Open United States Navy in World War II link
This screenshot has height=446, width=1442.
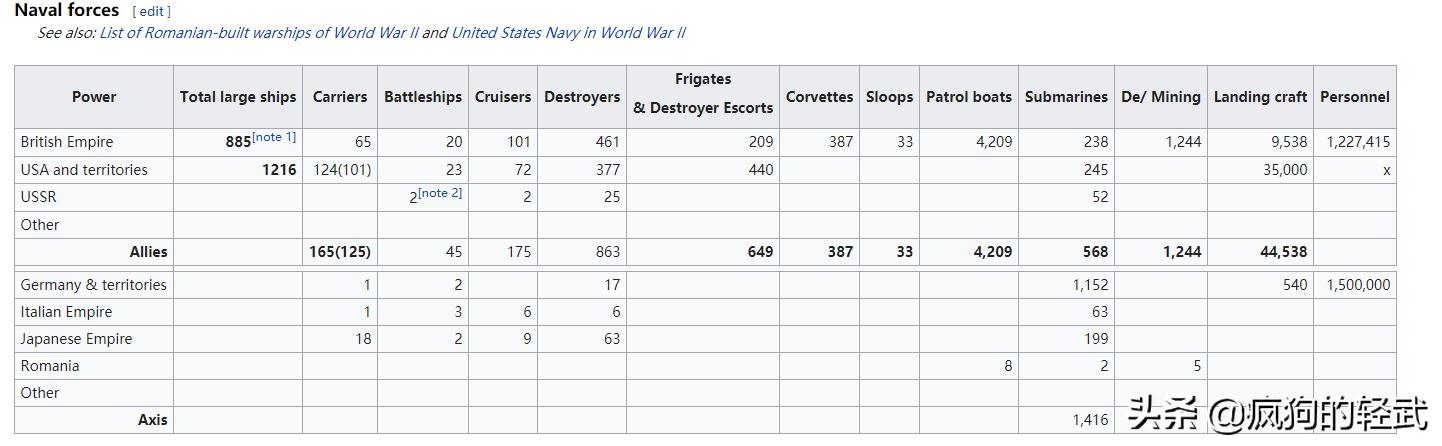pos(568,33)
